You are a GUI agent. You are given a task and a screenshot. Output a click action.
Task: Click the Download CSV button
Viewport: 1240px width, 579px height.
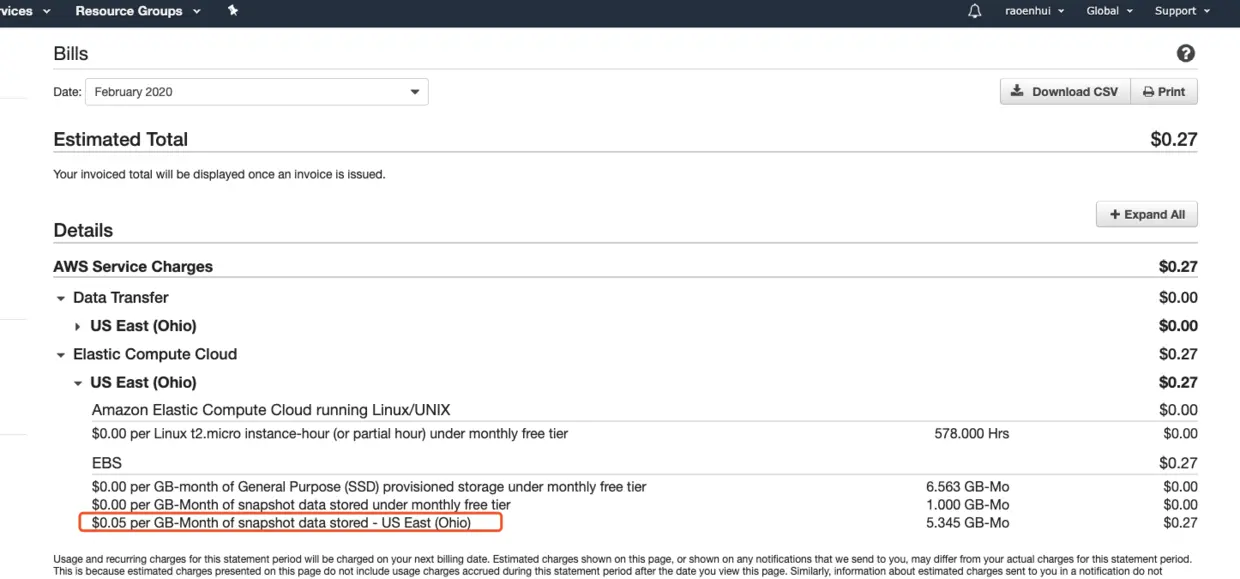[x=1065, y=92]
